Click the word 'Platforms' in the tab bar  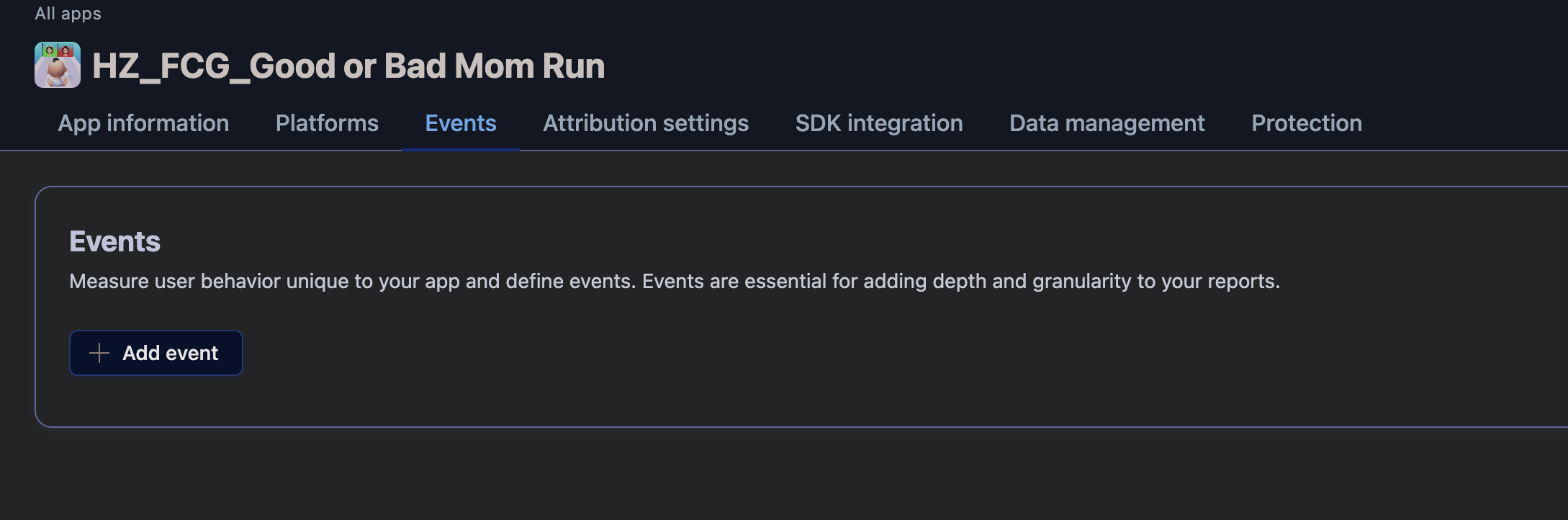tap(327, 123)
